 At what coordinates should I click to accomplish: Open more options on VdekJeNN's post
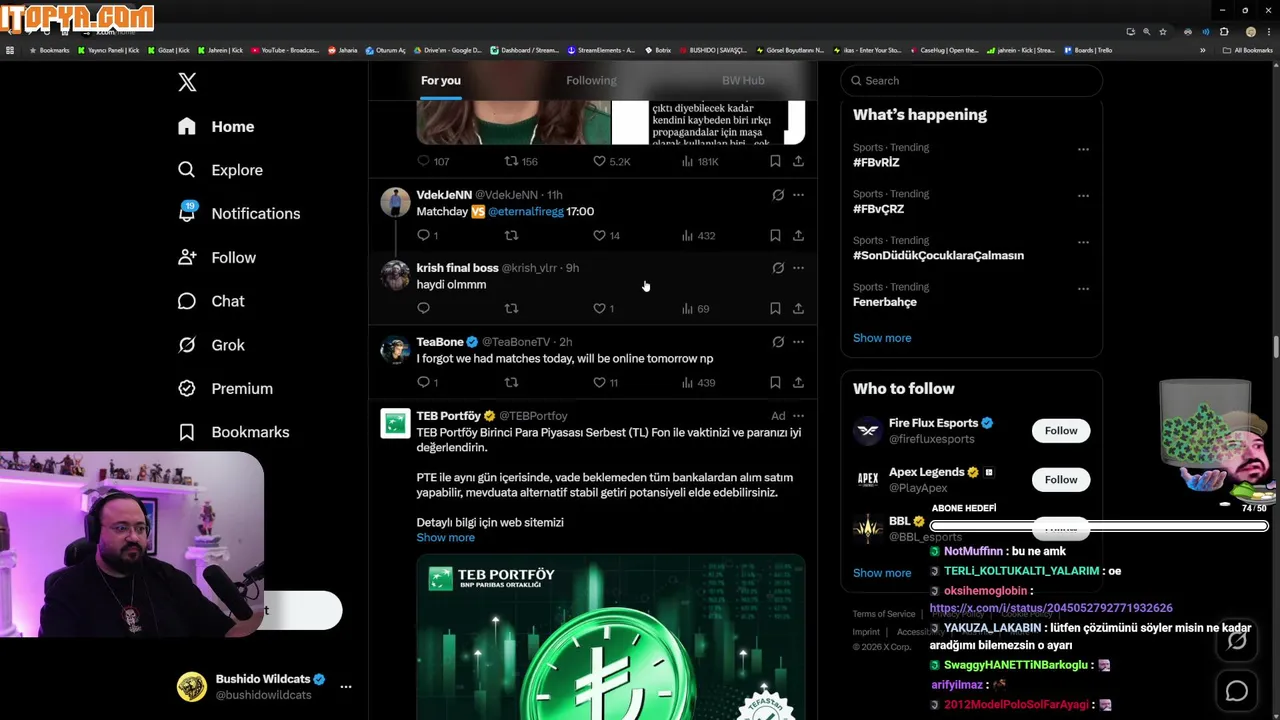[798, 195]
